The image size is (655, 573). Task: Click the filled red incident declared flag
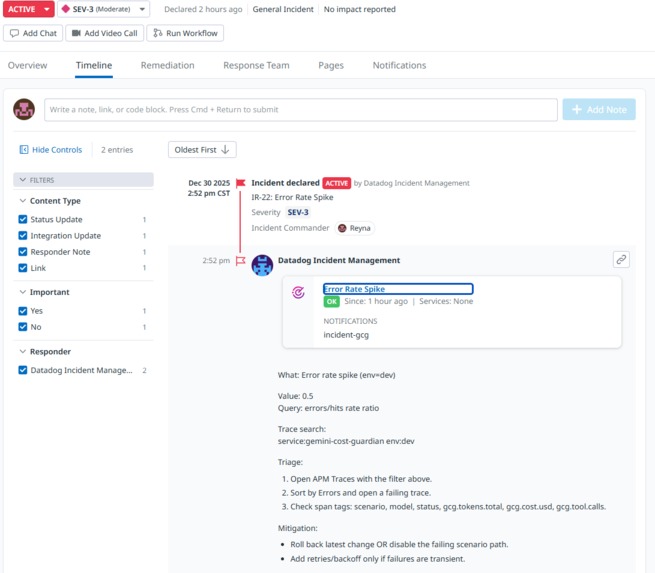point(241,183)
